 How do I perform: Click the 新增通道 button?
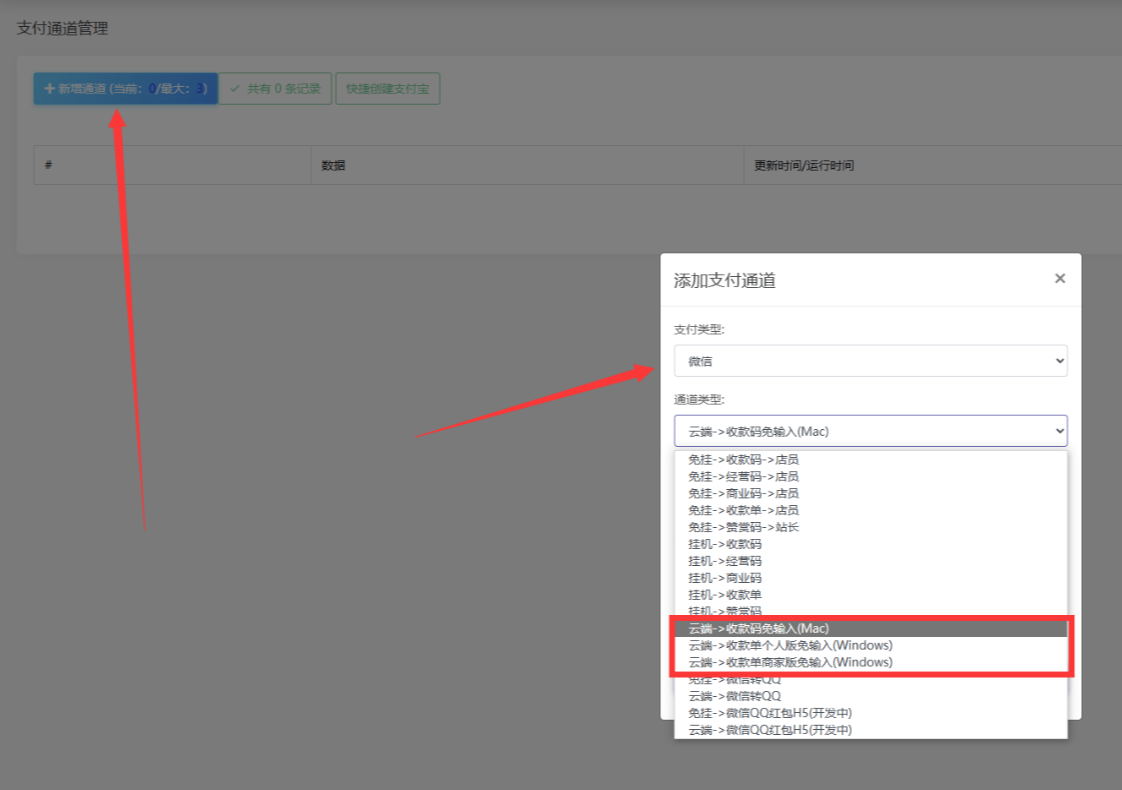coord(124,88)
